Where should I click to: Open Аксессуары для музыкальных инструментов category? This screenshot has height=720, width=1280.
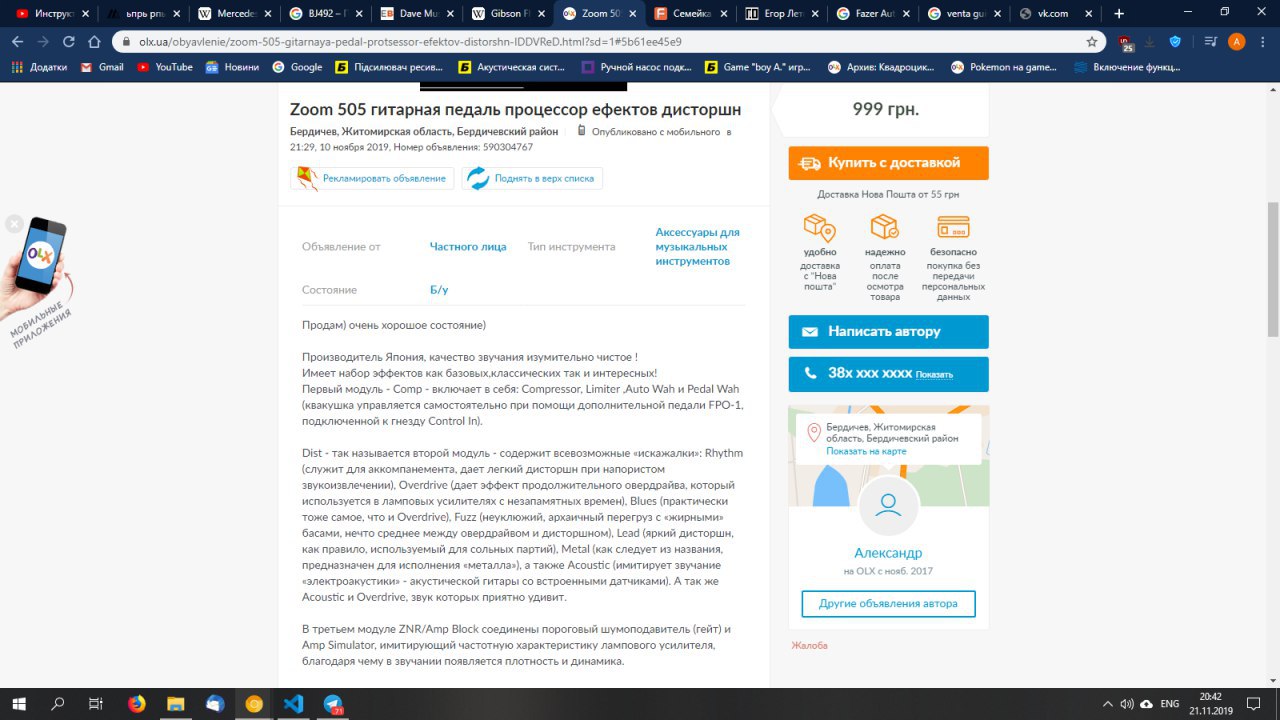point(698,246)
